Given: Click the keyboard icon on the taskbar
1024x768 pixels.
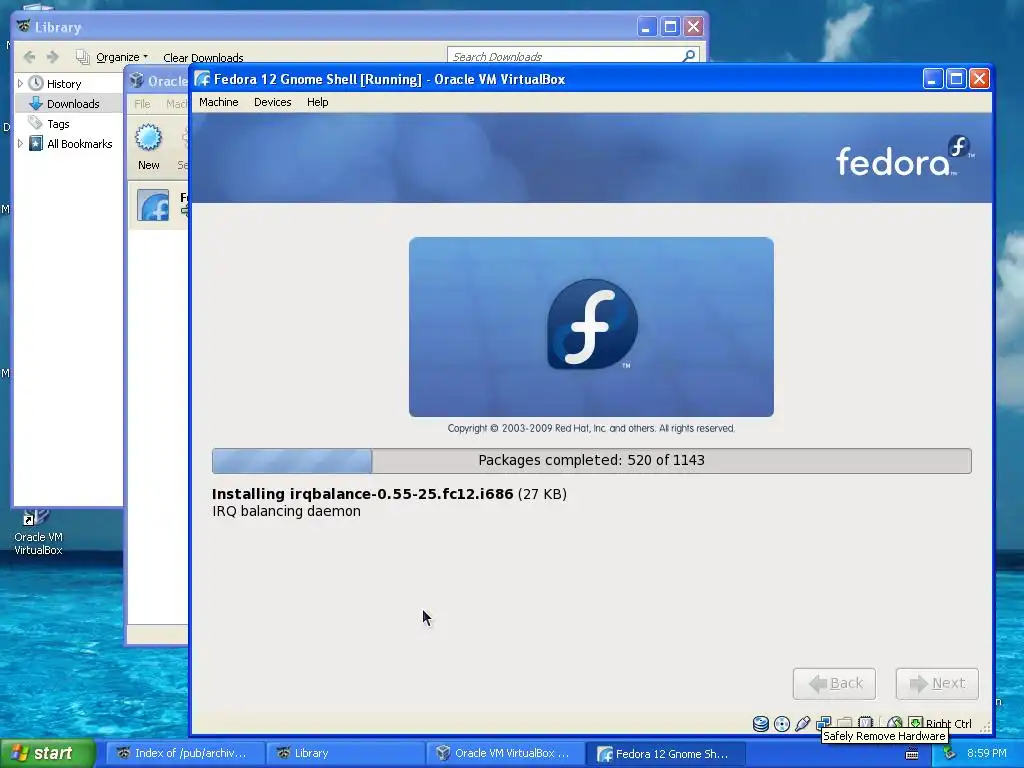Looking at the screenshot, I should coord(912,754).
